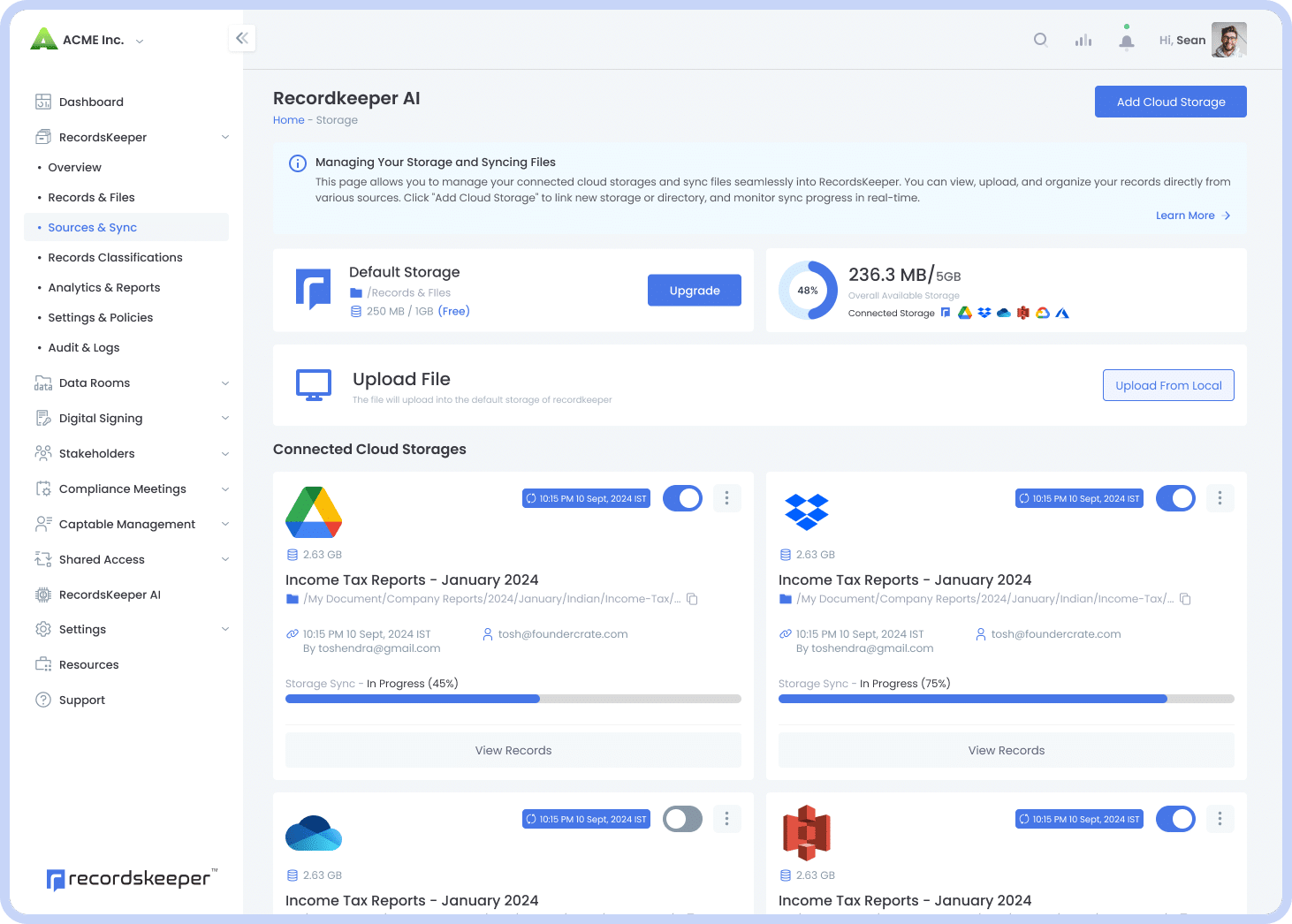Screen dimensions: 1292x924
Task: Toggle the Amazon S3 storage sync switch
Action: click(x=1176, y=819)
